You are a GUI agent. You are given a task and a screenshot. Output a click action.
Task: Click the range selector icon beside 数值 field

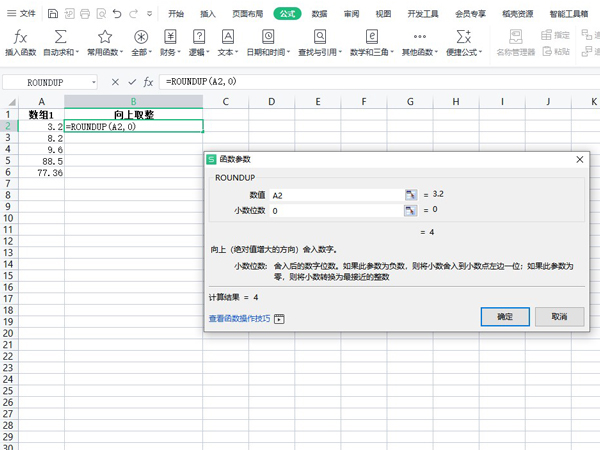tap(410, 195)
